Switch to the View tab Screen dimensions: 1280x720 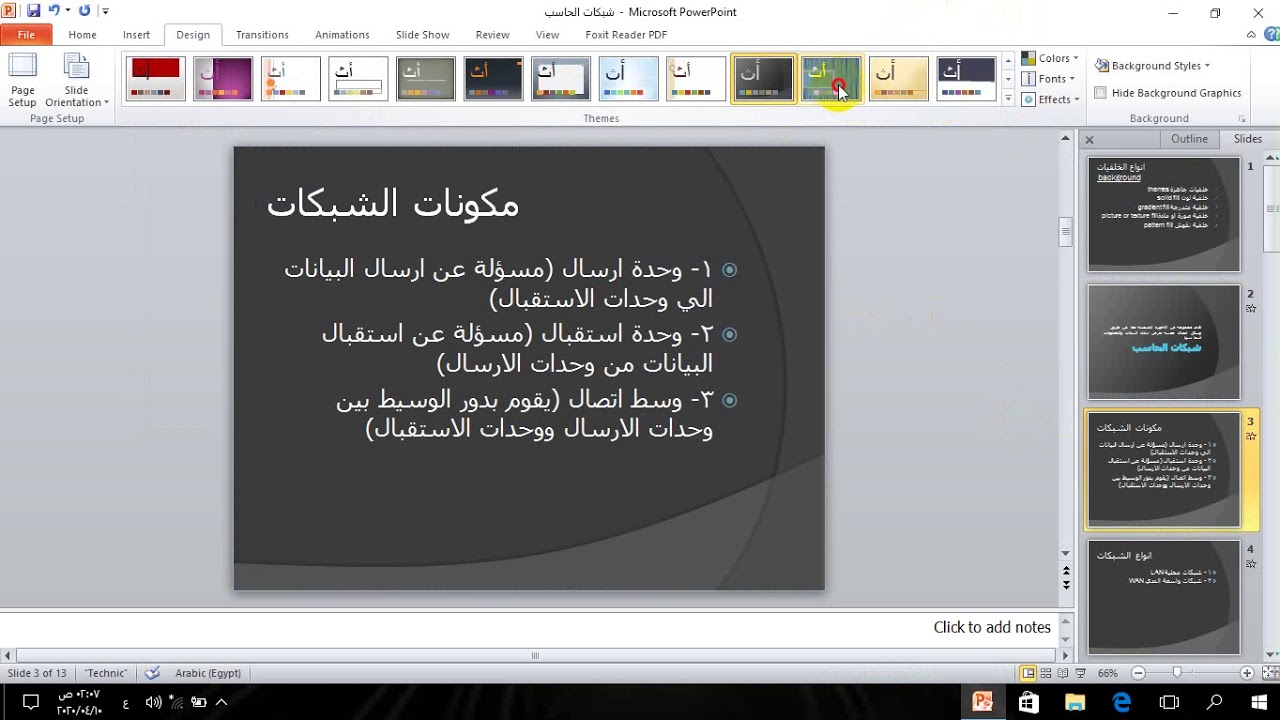pos(547,34)
